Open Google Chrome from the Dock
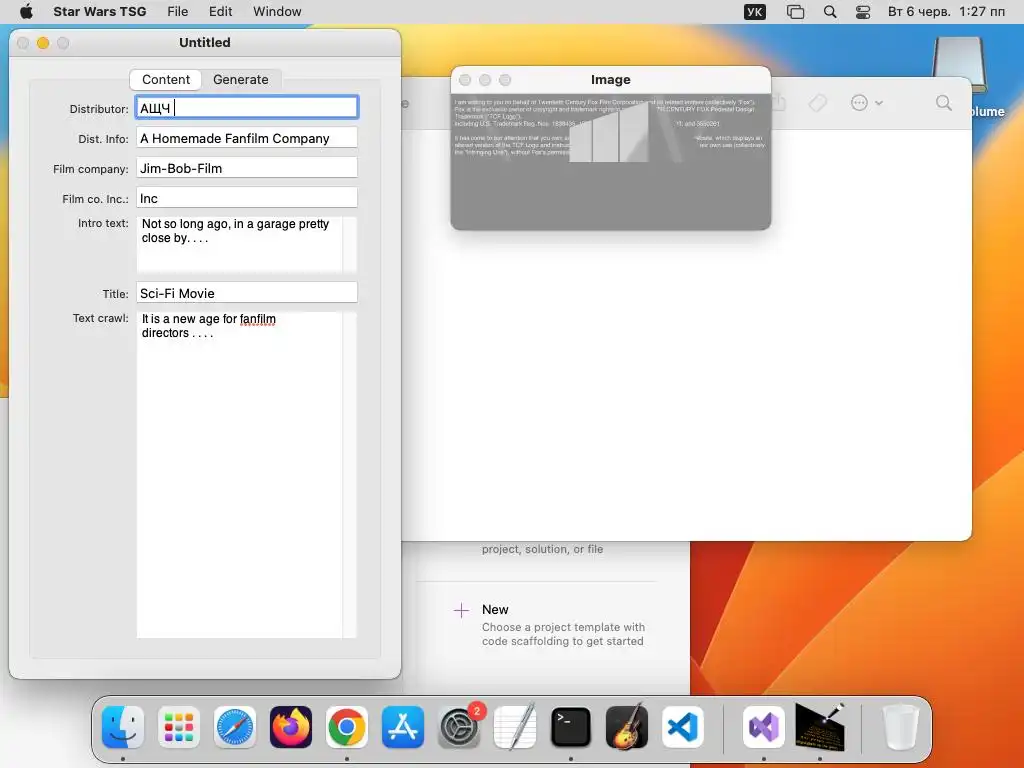 [347, 727]
